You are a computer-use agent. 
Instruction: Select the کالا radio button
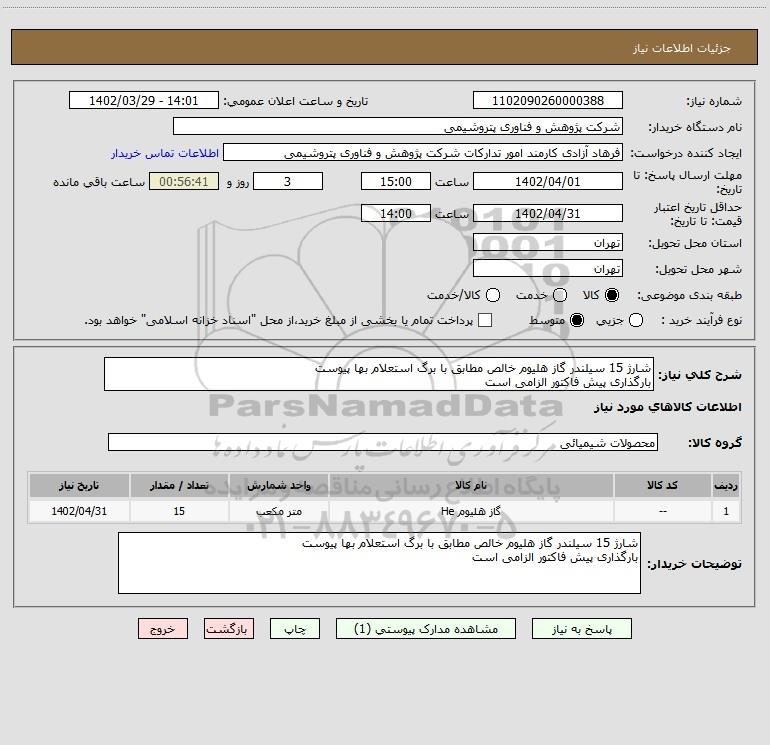pyautogui.click(x=612, y=295)
